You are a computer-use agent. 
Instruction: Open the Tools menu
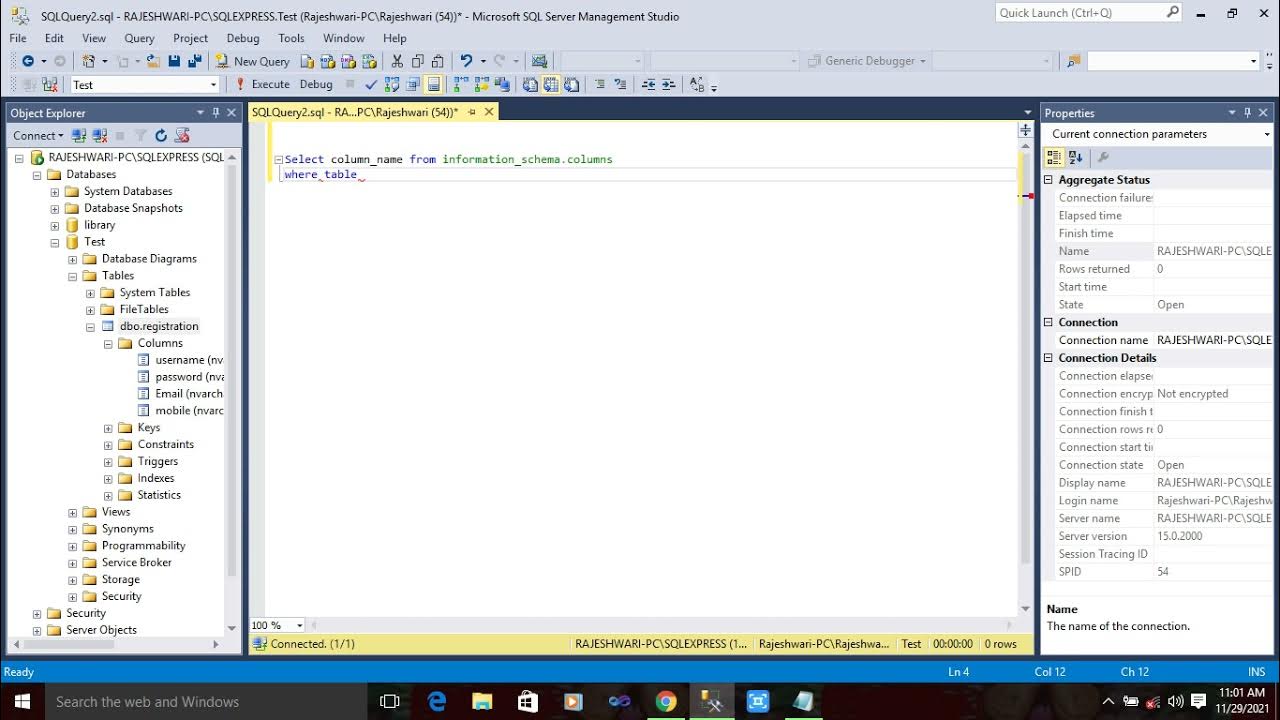pos(291,38)
